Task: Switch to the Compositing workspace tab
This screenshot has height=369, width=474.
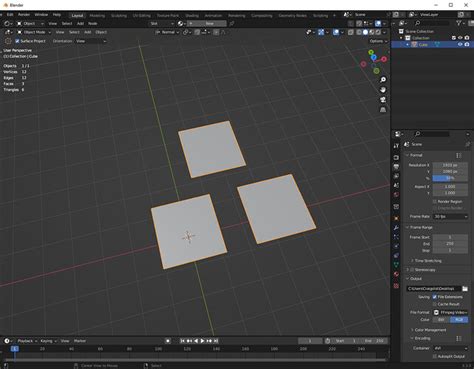Action: point(261,15)
